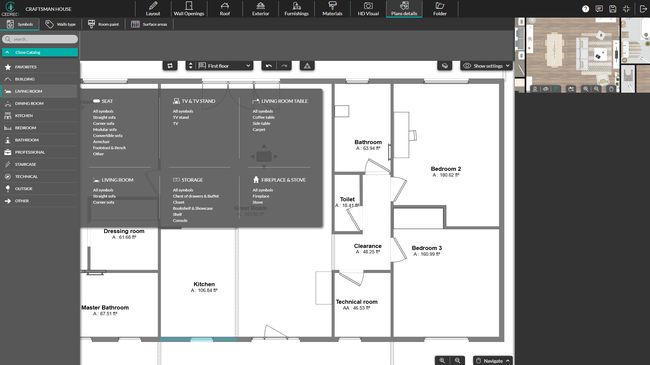The height and width of the screenshot is (365, 650).
Task: Click the swap view arrows button
Action: (170, 66)
